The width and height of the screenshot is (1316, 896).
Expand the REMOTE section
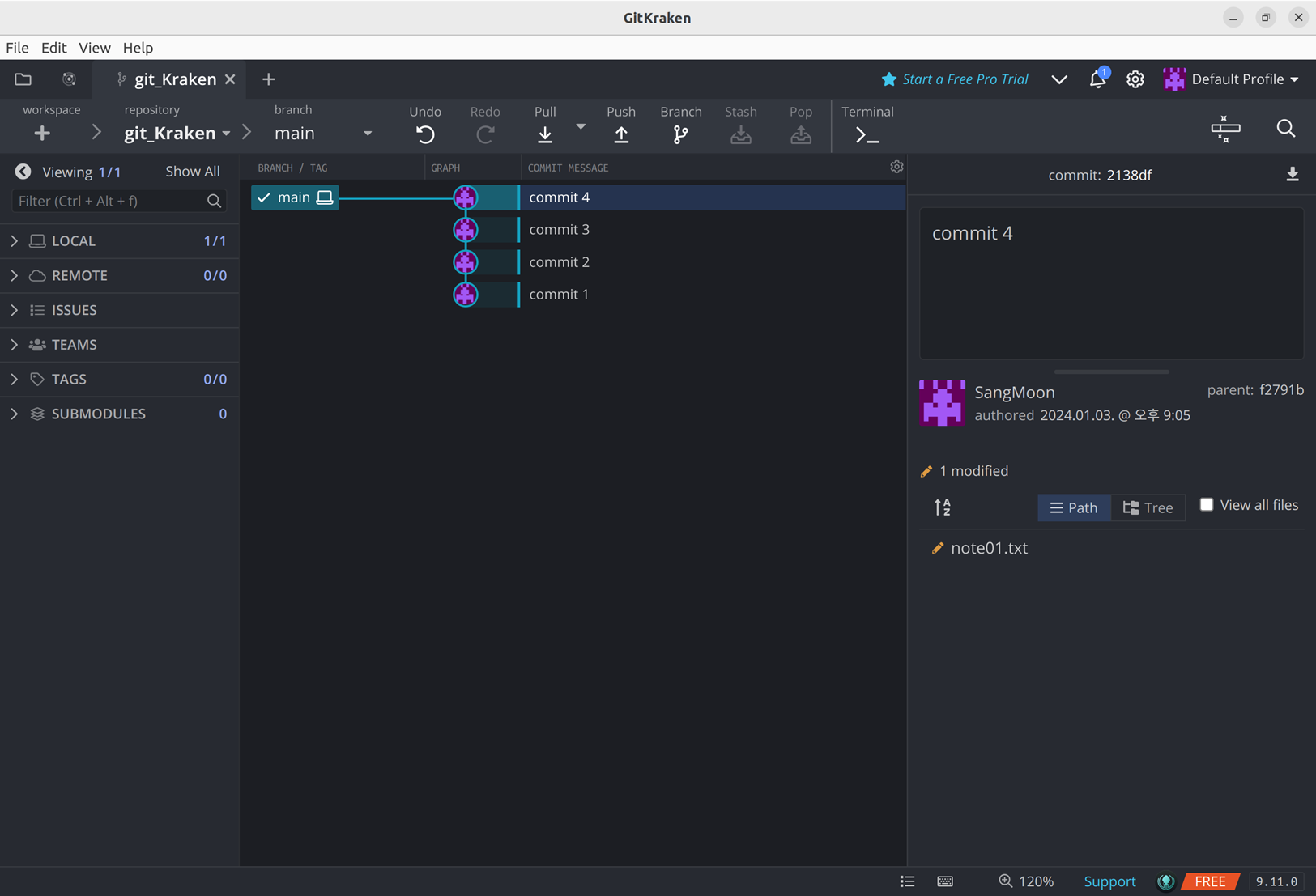point(119,275)
